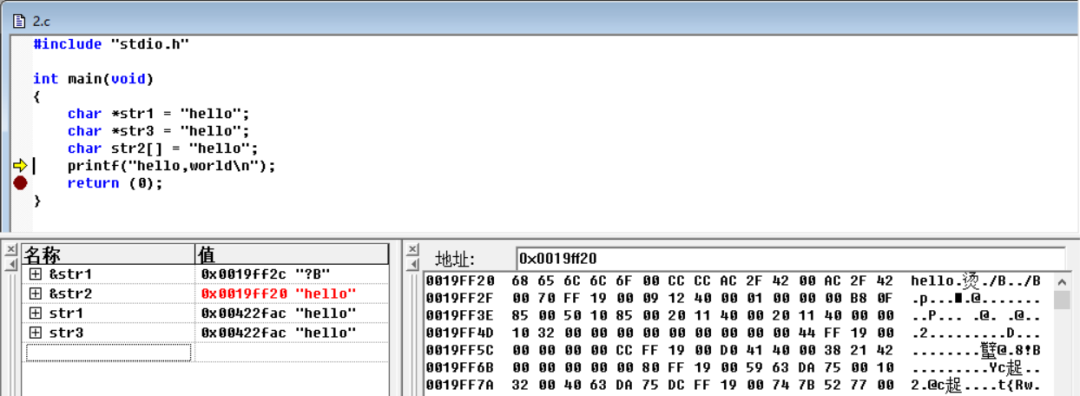Viewport: 1080px width, 396px height.
Task: Click the printf("hello,world\n"); line
Action: pos(172,166)
